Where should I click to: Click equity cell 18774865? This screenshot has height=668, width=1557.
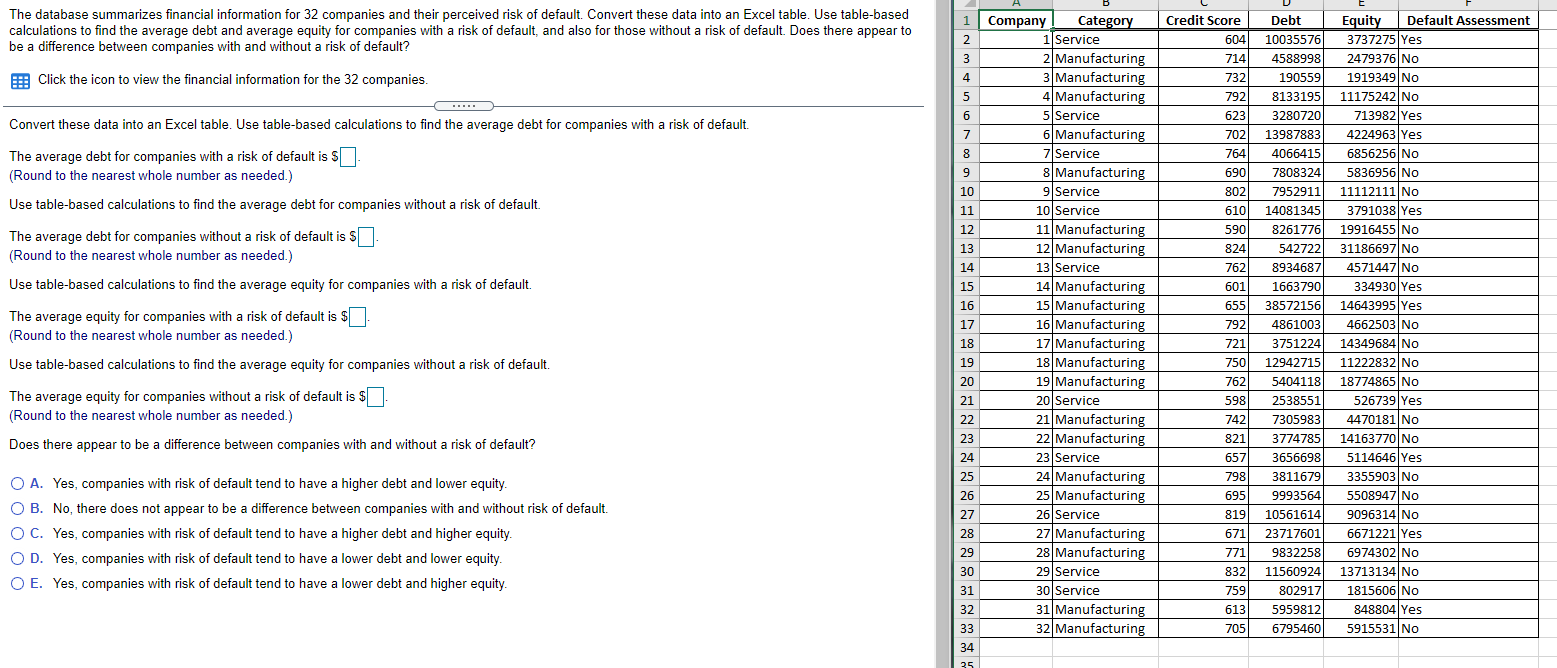[1361, 381]
